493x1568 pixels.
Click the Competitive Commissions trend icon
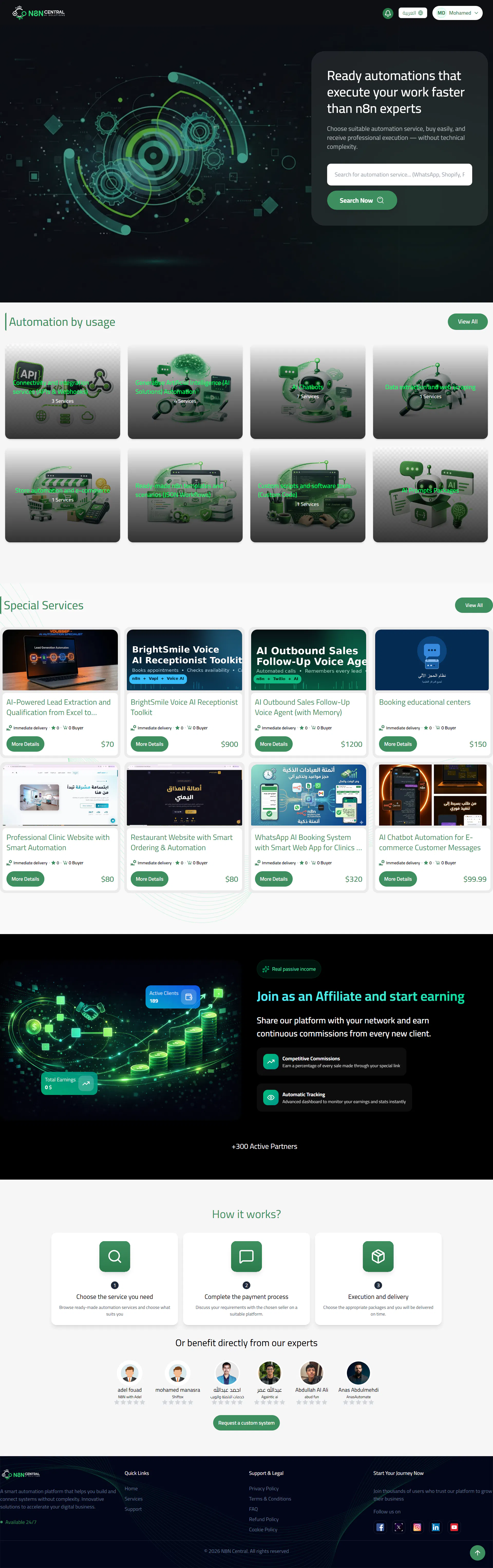(271, 1062)
